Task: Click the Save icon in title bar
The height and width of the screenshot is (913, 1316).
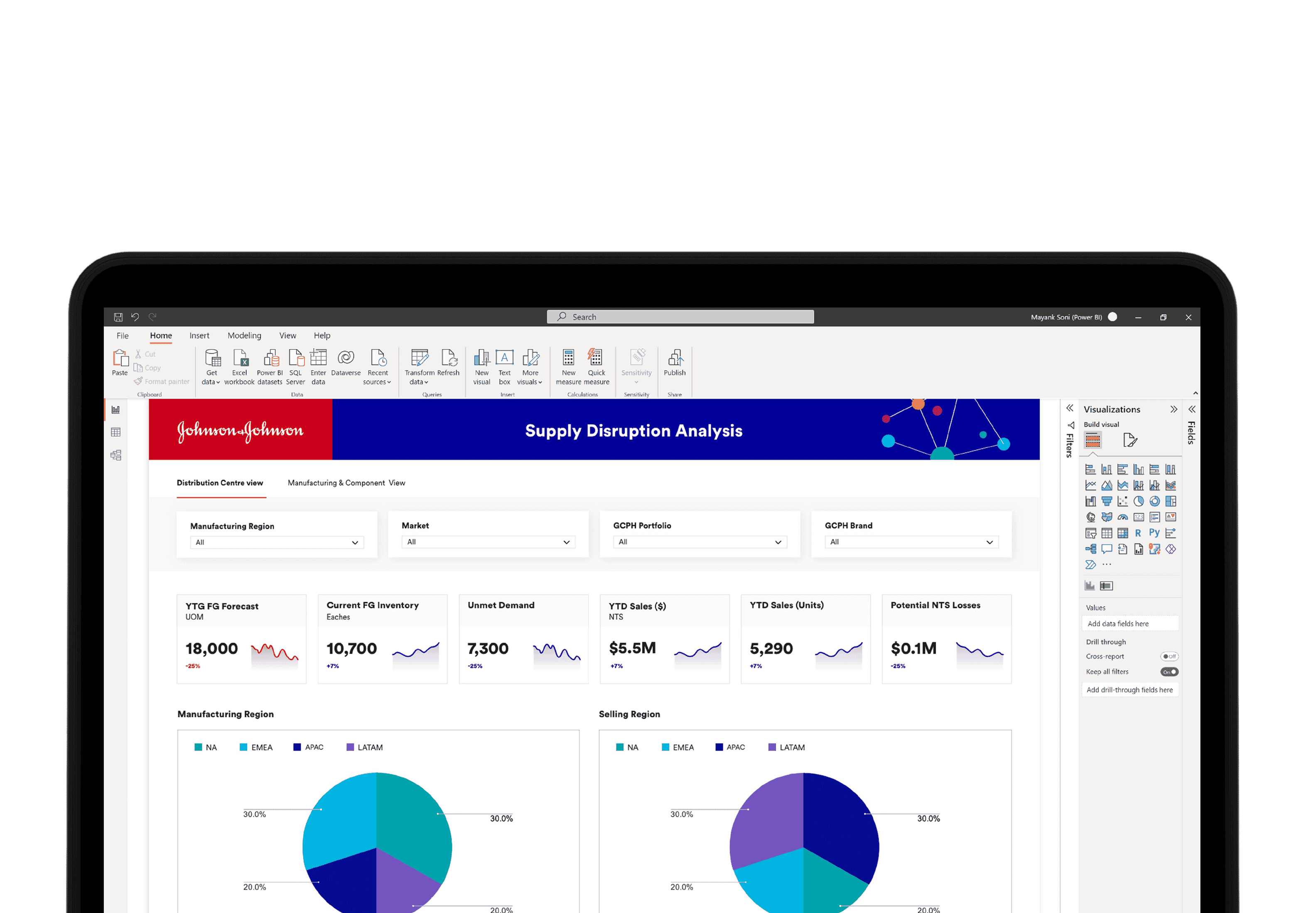Action: tap(118, 317)
